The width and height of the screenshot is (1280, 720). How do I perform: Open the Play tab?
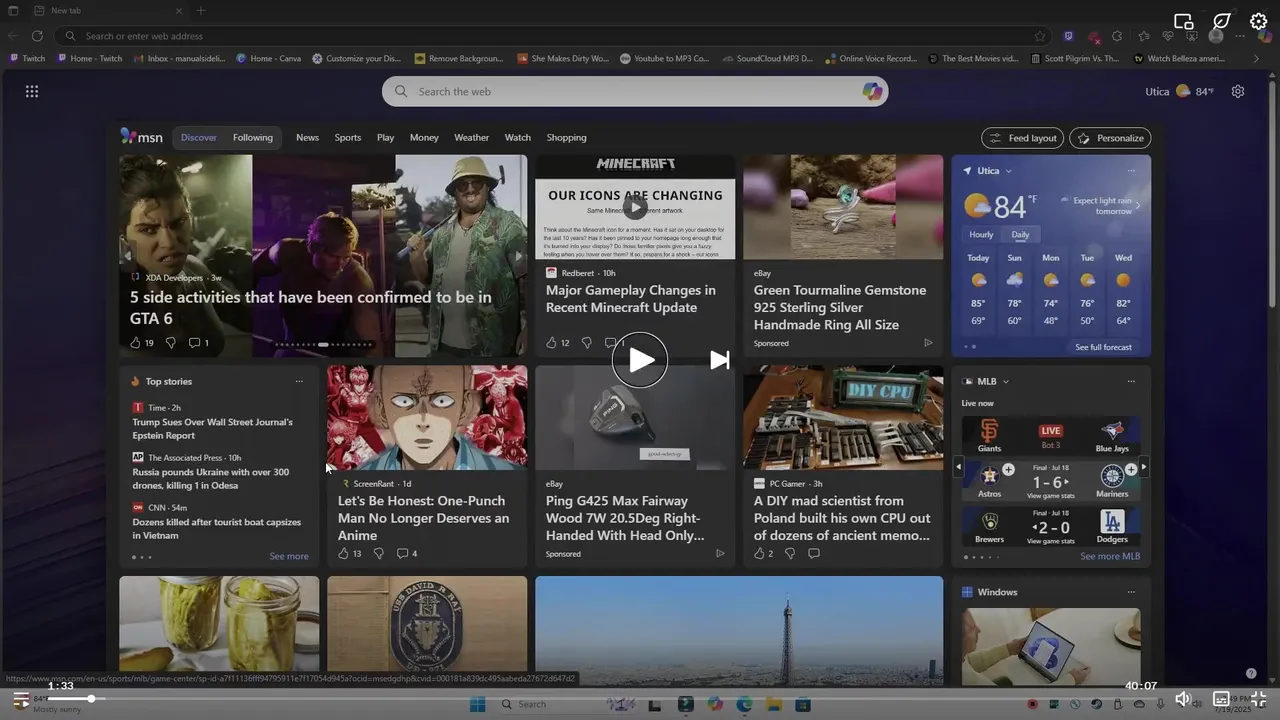coord(385,138)
